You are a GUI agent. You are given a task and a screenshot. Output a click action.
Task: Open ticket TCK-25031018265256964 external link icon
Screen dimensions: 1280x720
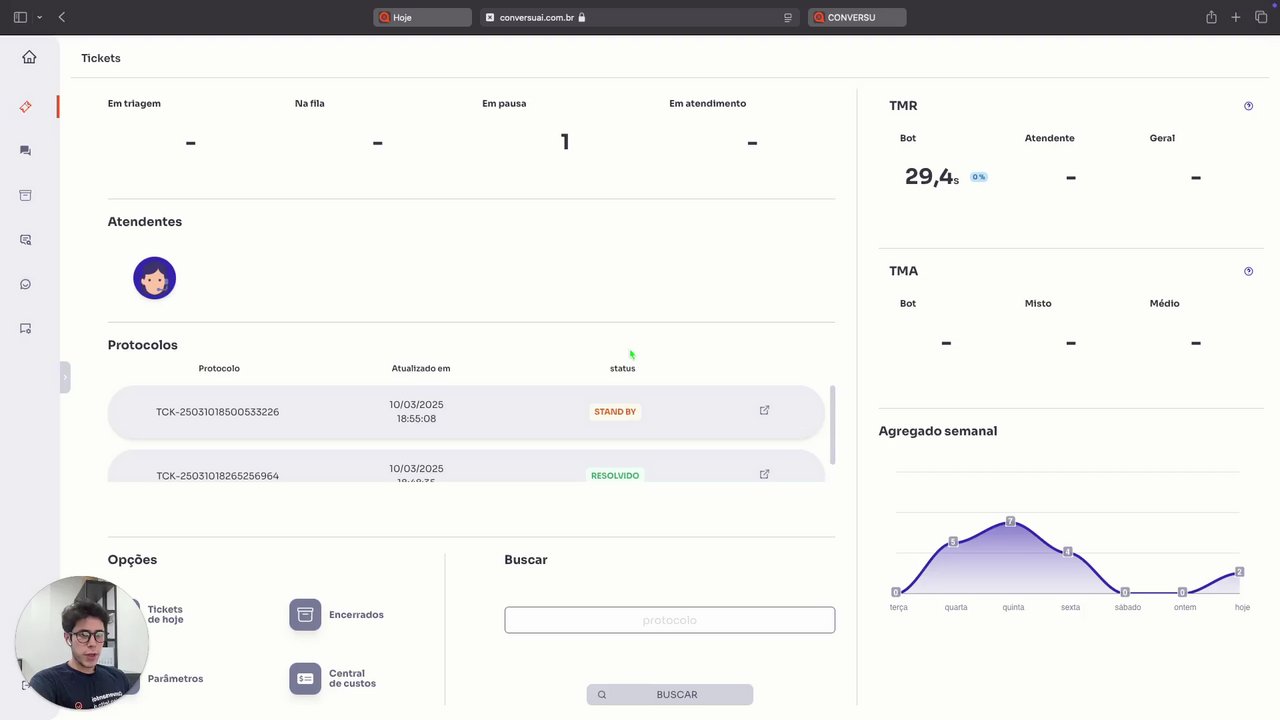tap(764, 474)
